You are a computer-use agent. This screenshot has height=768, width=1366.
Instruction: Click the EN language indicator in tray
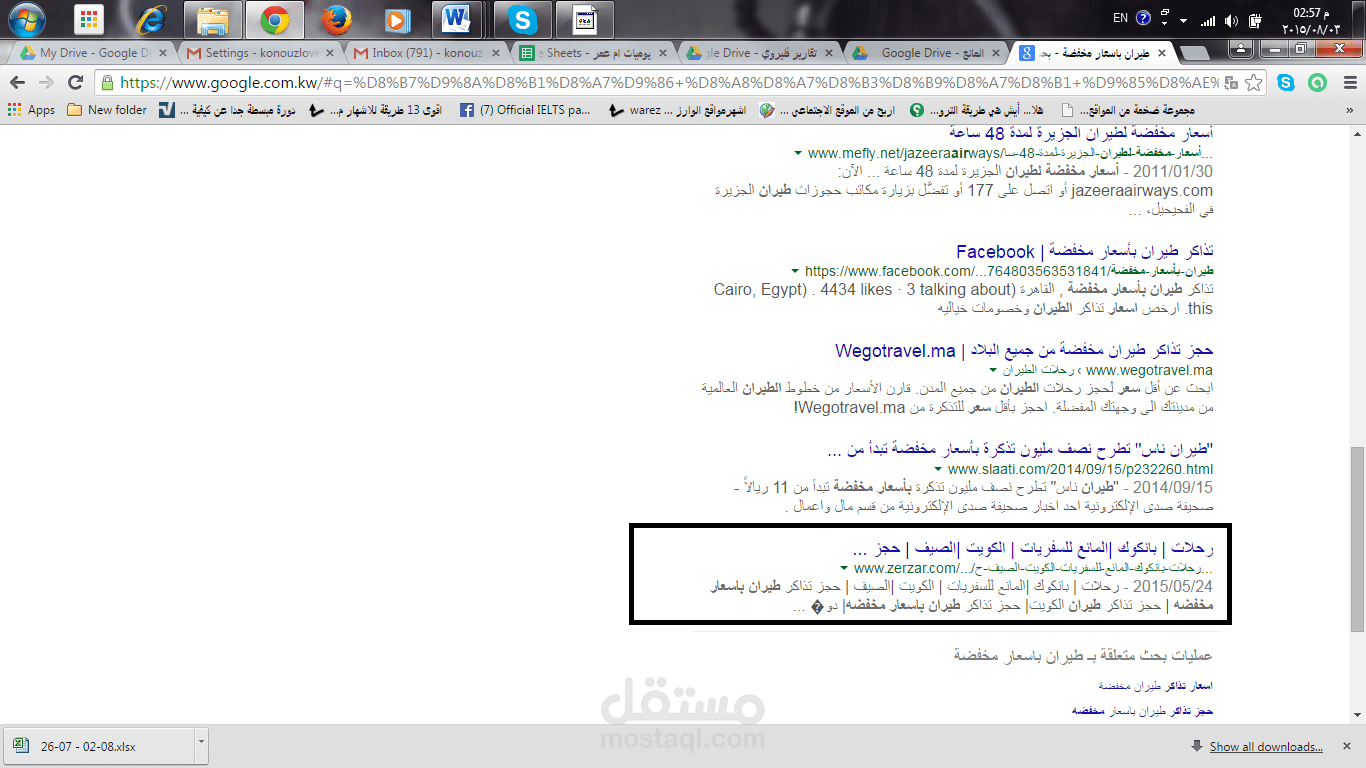(1120, 18)
